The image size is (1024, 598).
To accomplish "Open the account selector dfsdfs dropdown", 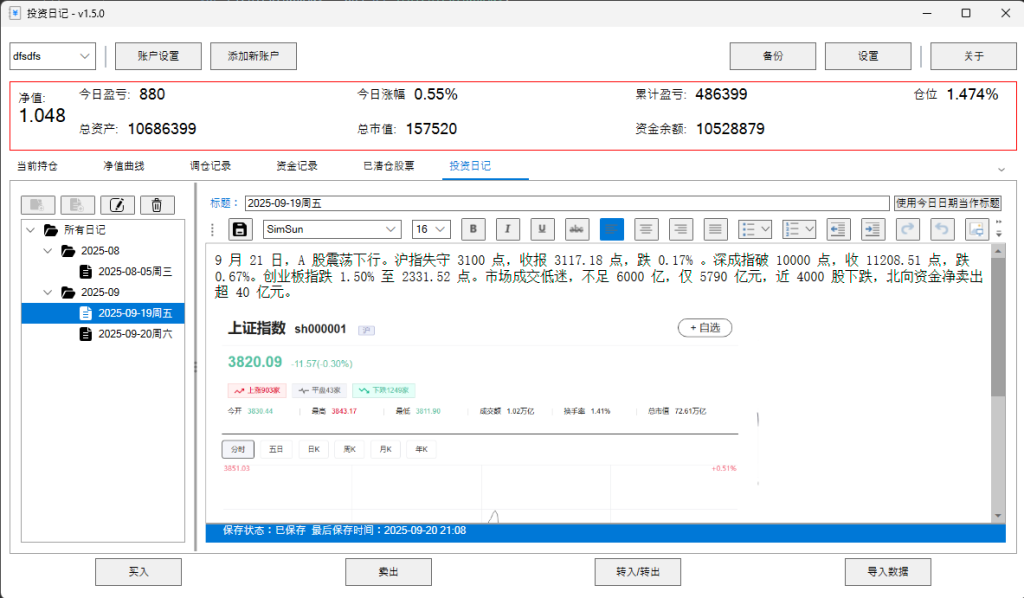I will click(52, 56).
